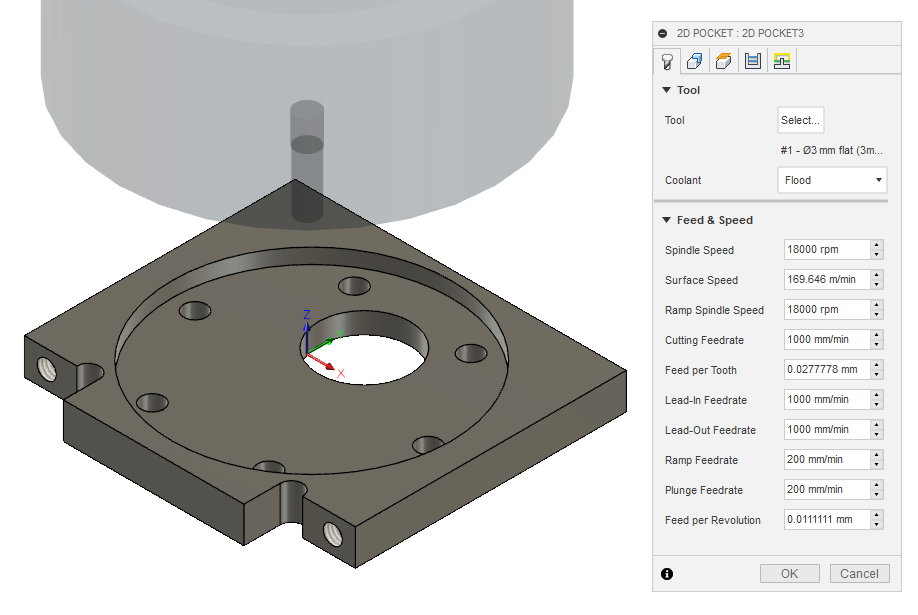Click Select... to choose a tool
This screenshot has width=918, height=615.
point(800,120)
